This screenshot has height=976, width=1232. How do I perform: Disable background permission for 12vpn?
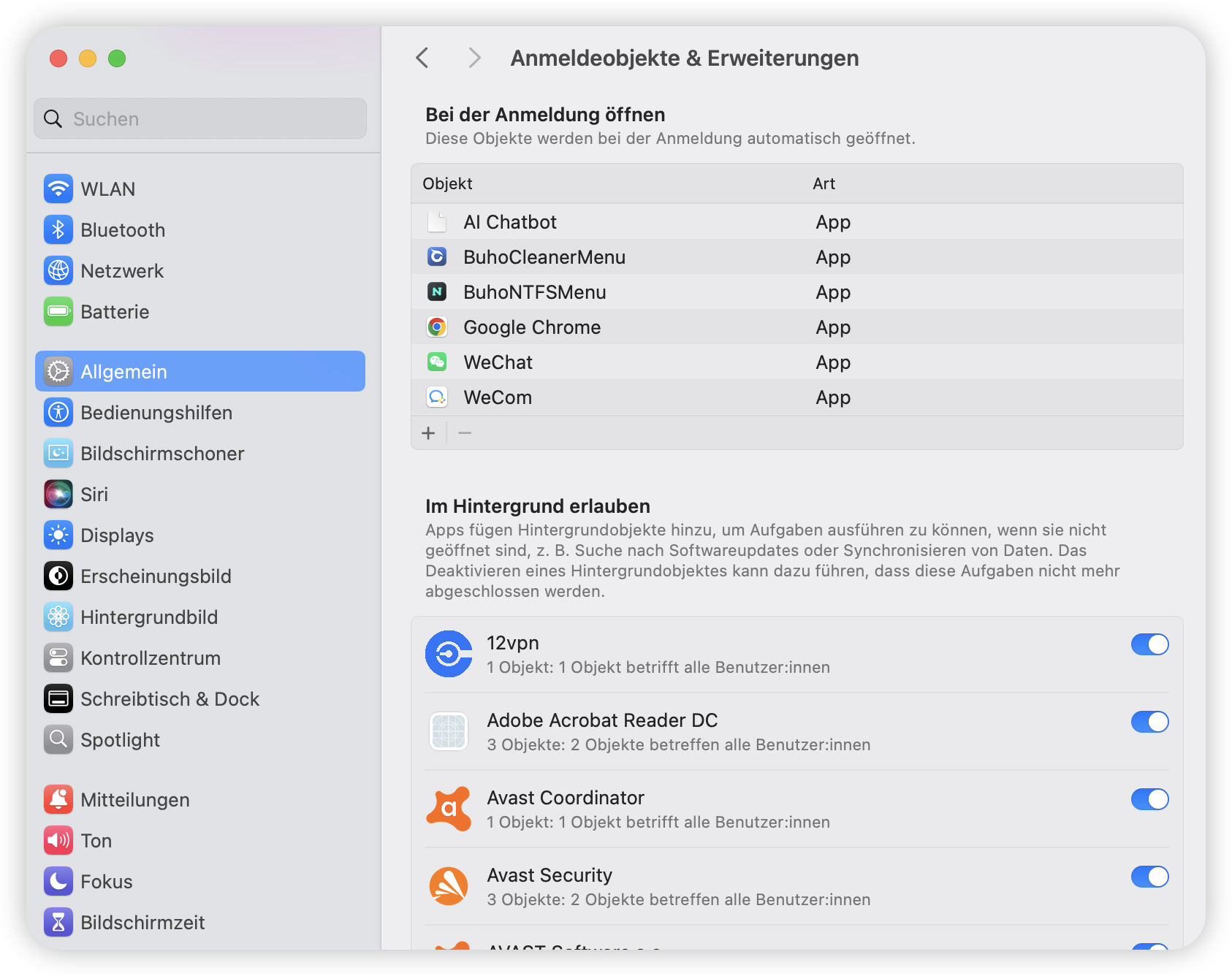tap(1149, 644)
